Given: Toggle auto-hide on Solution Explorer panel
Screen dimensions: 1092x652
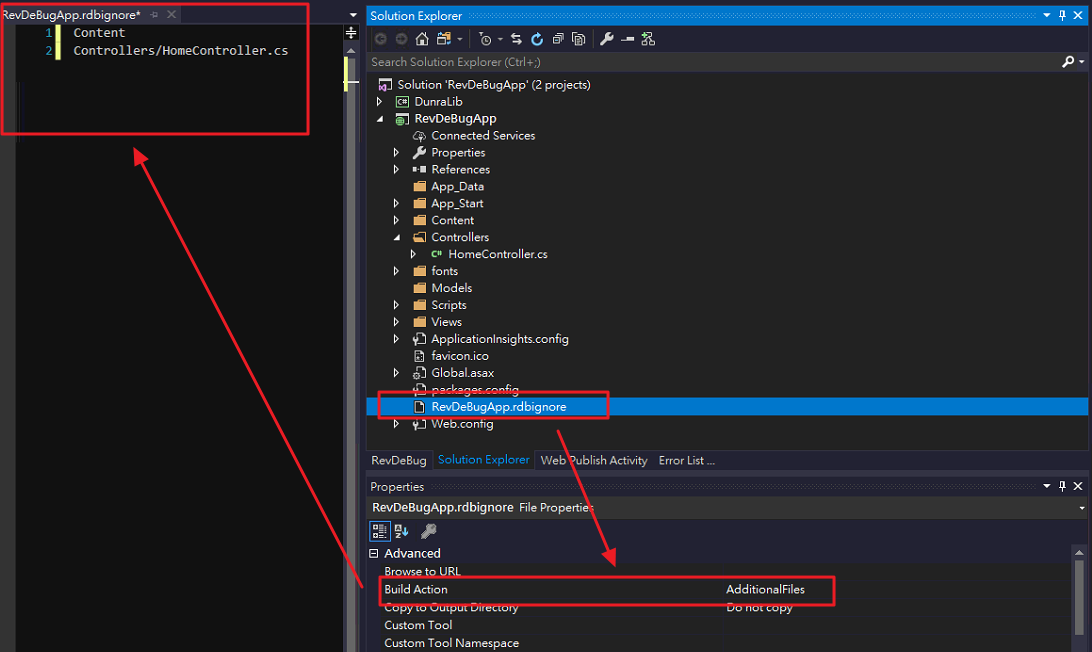Looking at the screenshot, I should (x=1063, y=15).
